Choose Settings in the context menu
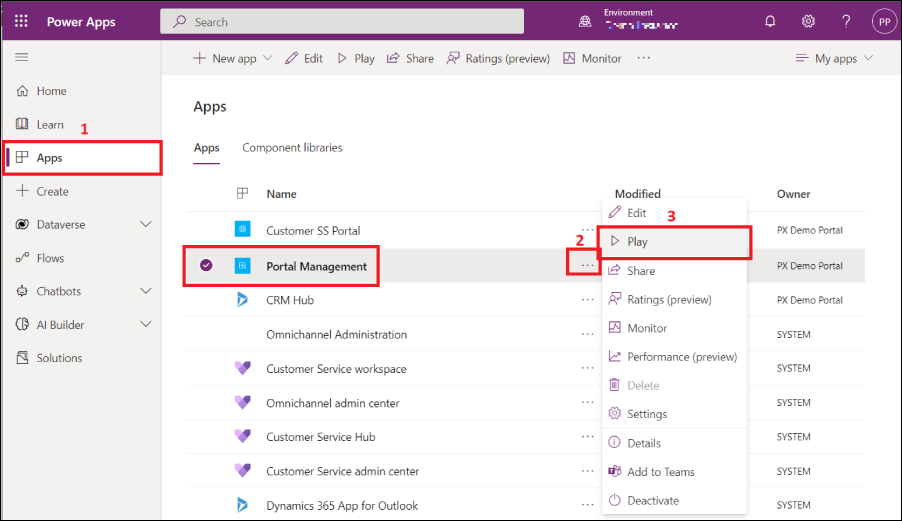 pyautogui.click(x=674, y=414)
